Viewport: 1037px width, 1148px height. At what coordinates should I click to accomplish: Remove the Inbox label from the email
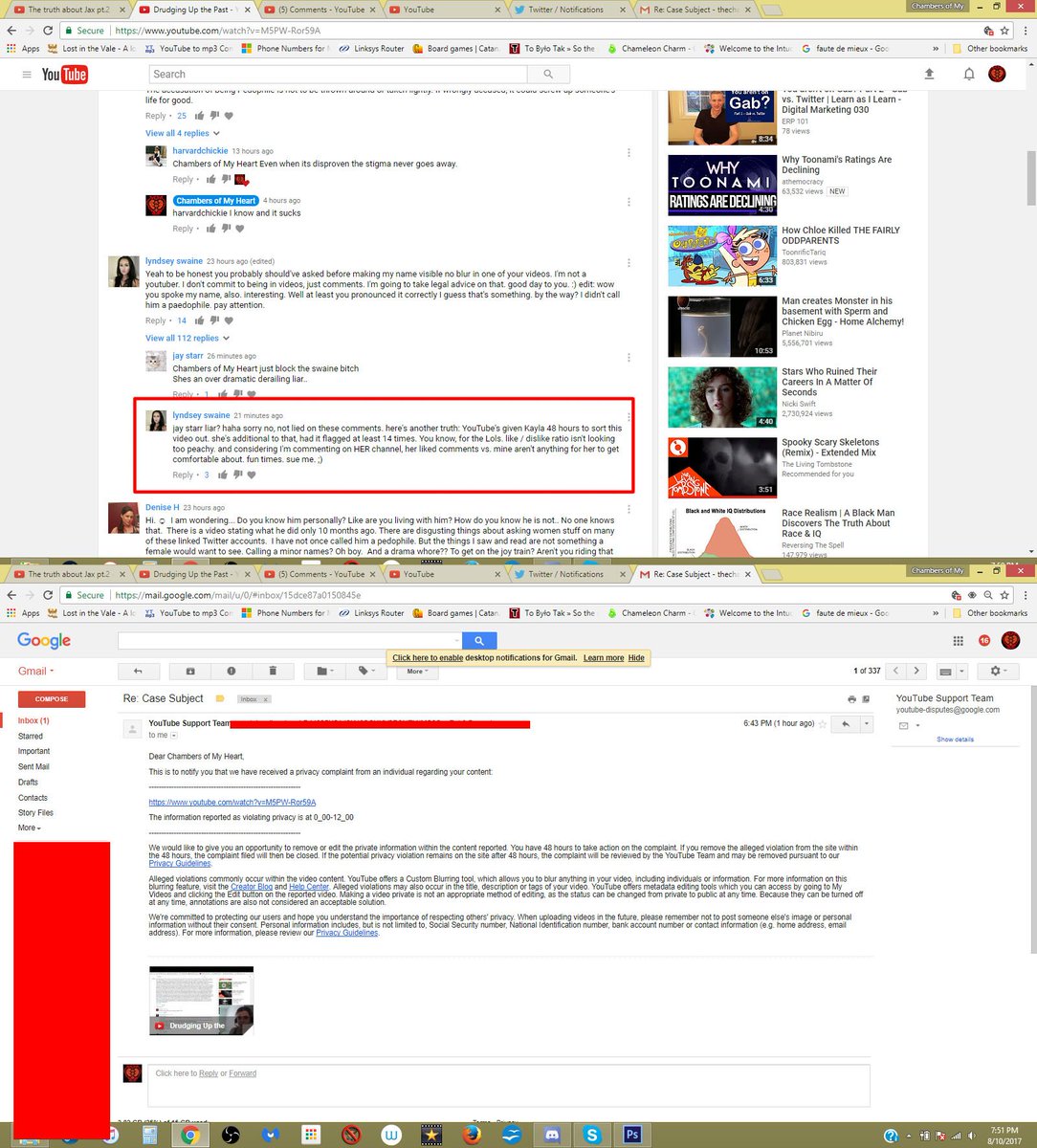click(x=267, y=699)
